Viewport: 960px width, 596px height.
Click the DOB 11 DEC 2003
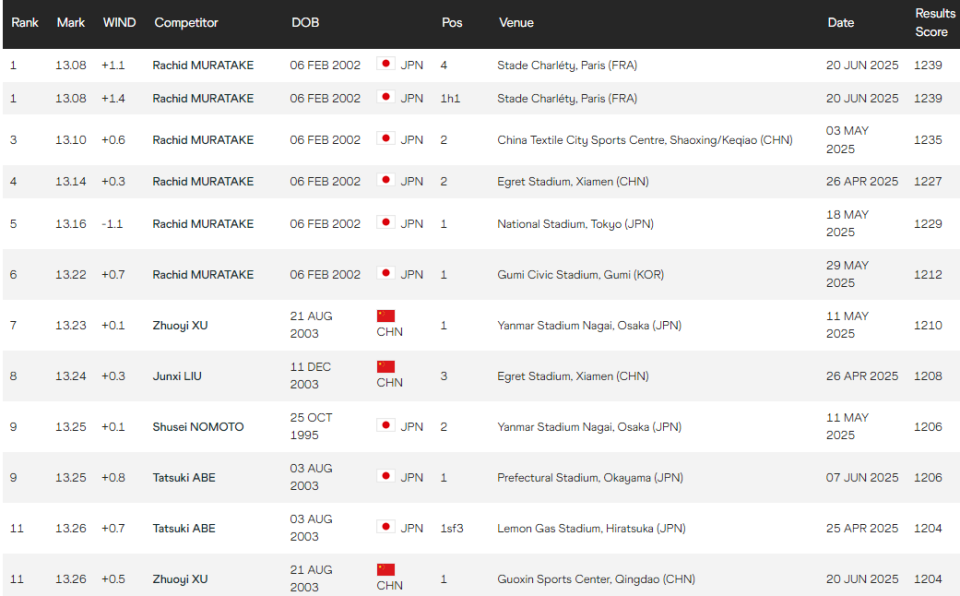tap(310, 375)
